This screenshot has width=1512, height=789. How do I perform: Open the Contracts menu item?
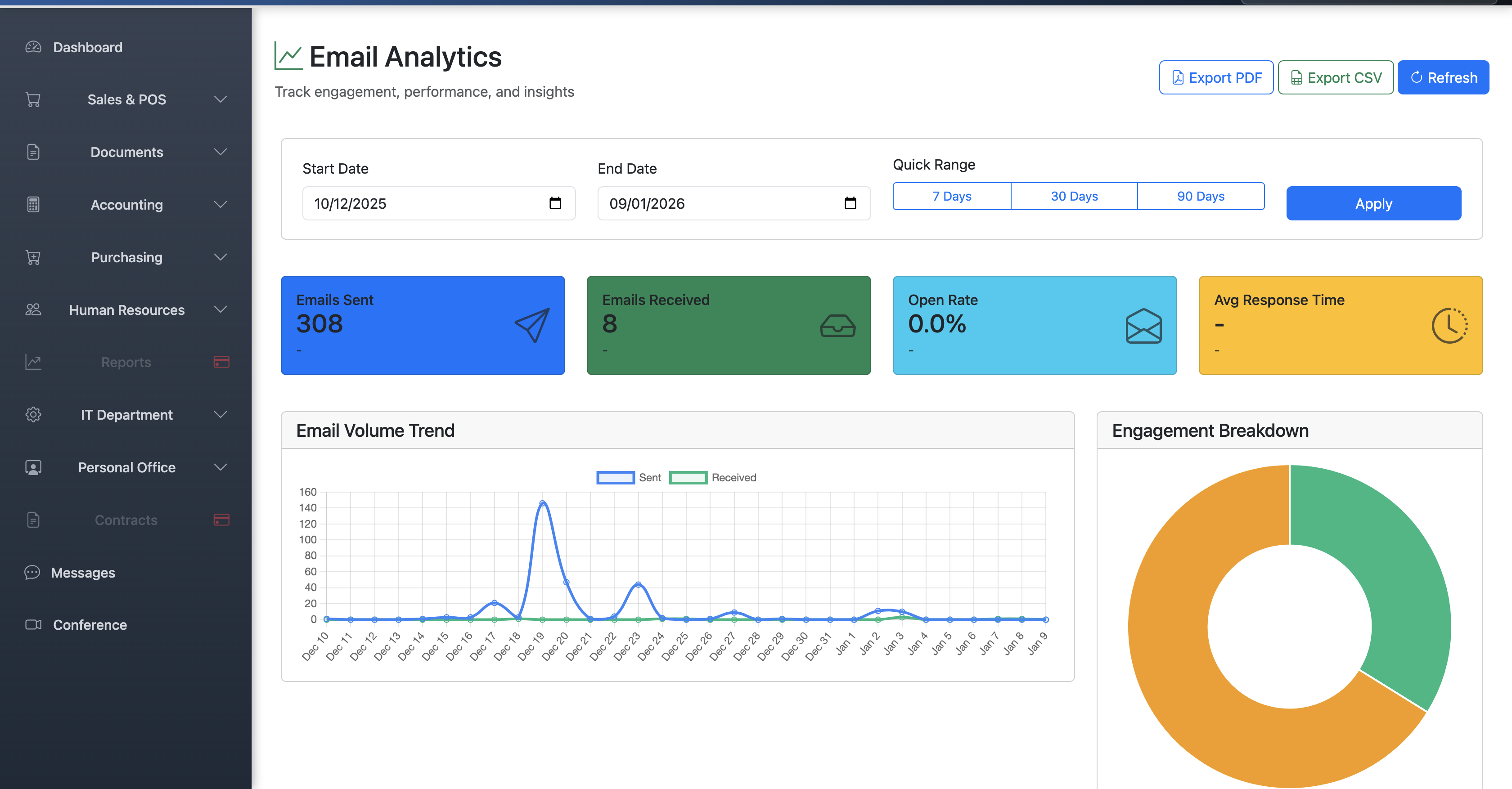tap(126, 520)
